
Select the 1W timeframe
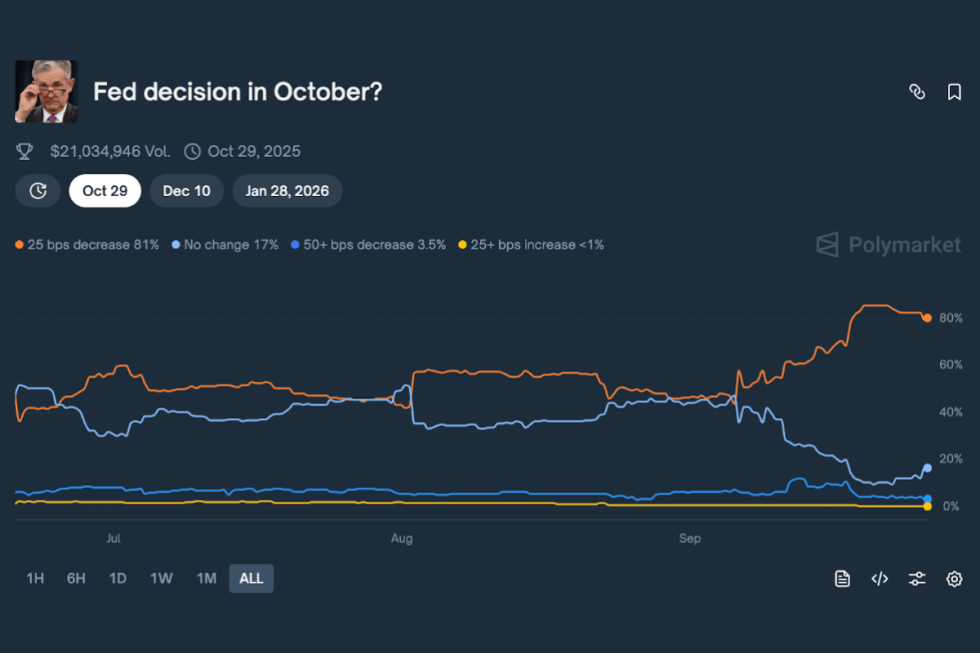coord(161,578)
